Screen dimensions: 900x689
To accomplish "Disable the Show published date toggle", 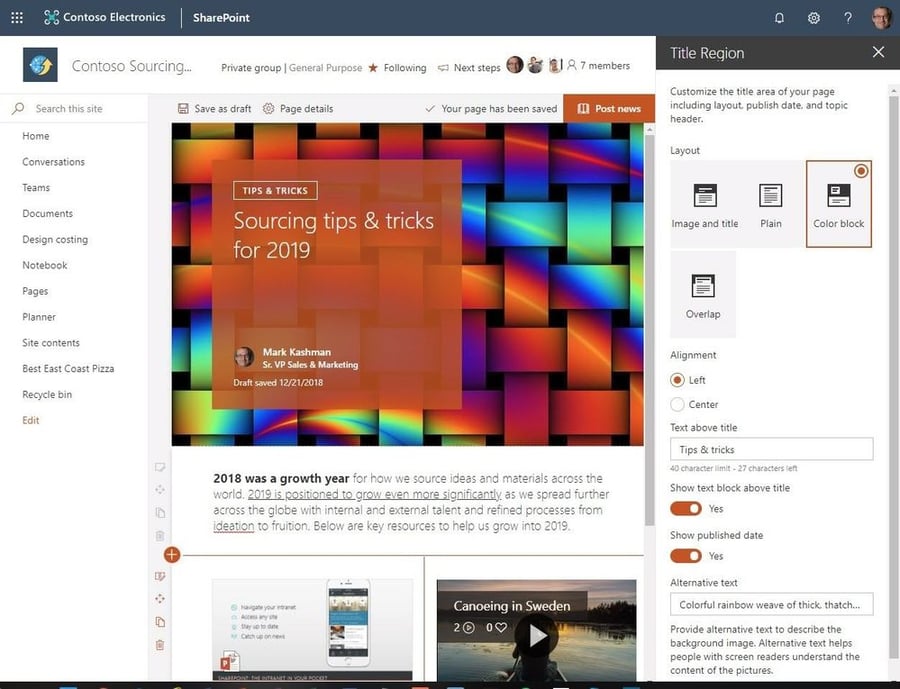I will point(685,556).
